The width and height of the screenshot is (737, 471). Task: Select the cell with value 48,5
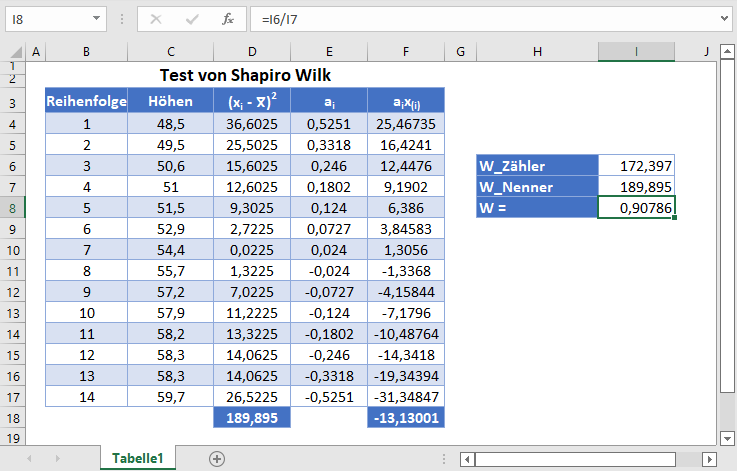click(171, 124)
